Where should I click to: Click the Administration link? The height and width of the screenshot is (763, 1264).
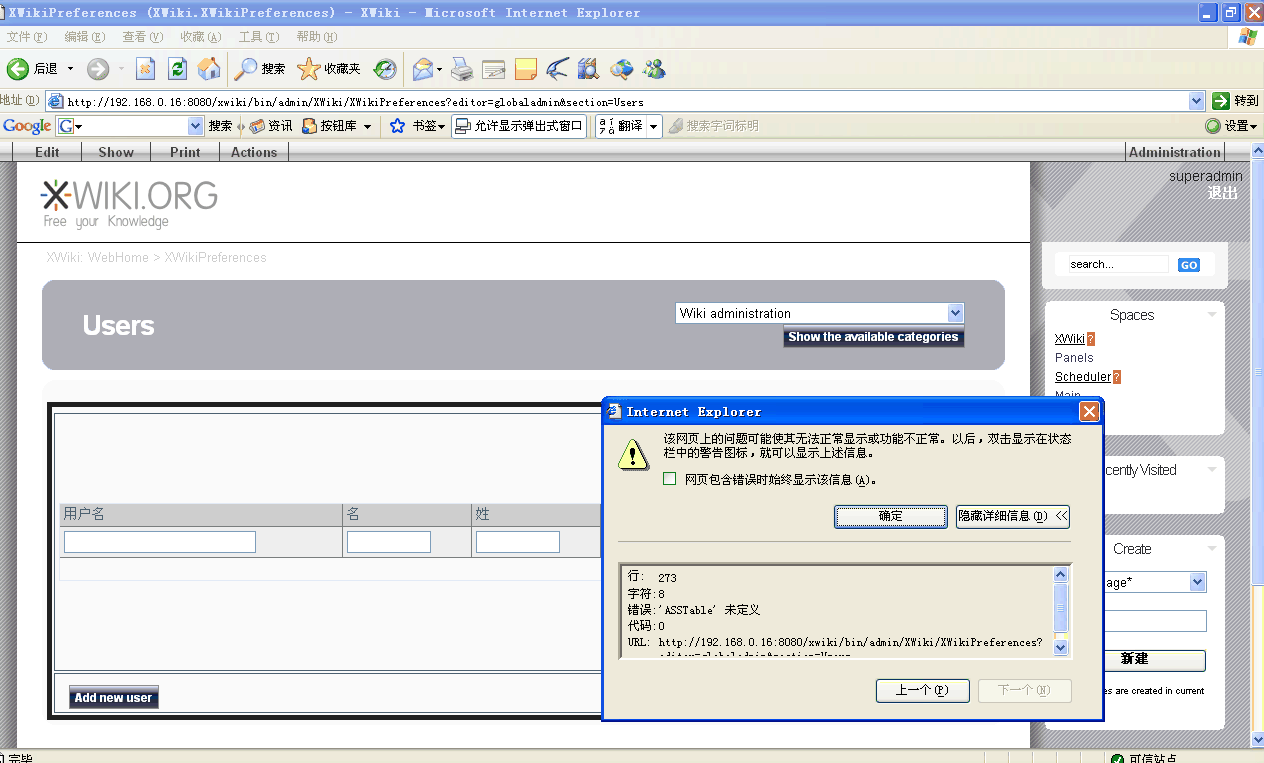1175,152
